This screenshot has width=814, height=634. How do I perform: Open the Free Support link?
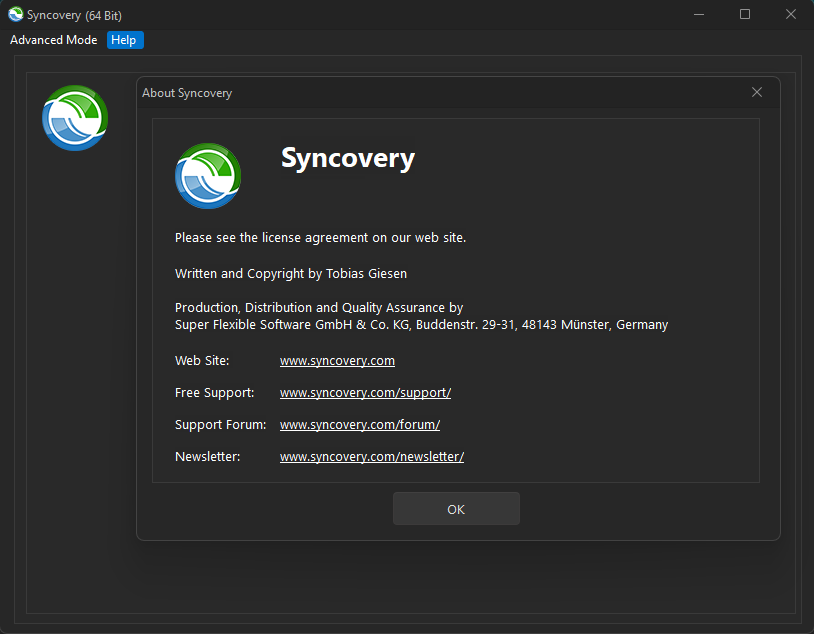tap(365, 393)
